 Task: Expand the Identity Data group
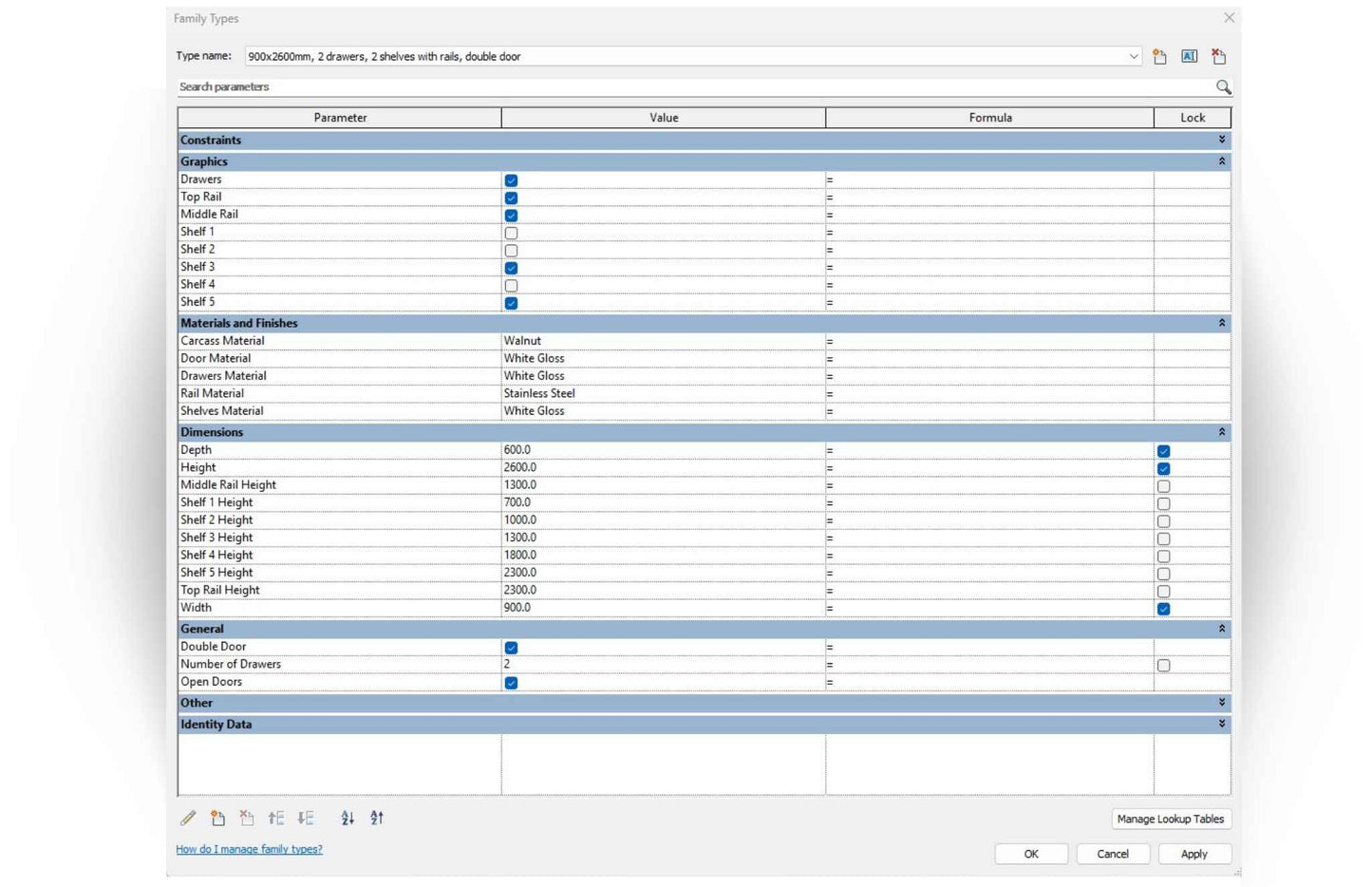pos(1222,724)
